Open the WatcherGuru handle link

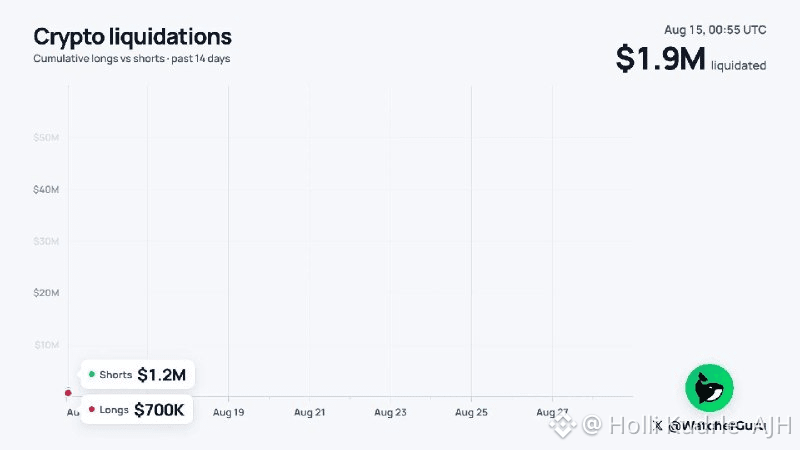717,425
